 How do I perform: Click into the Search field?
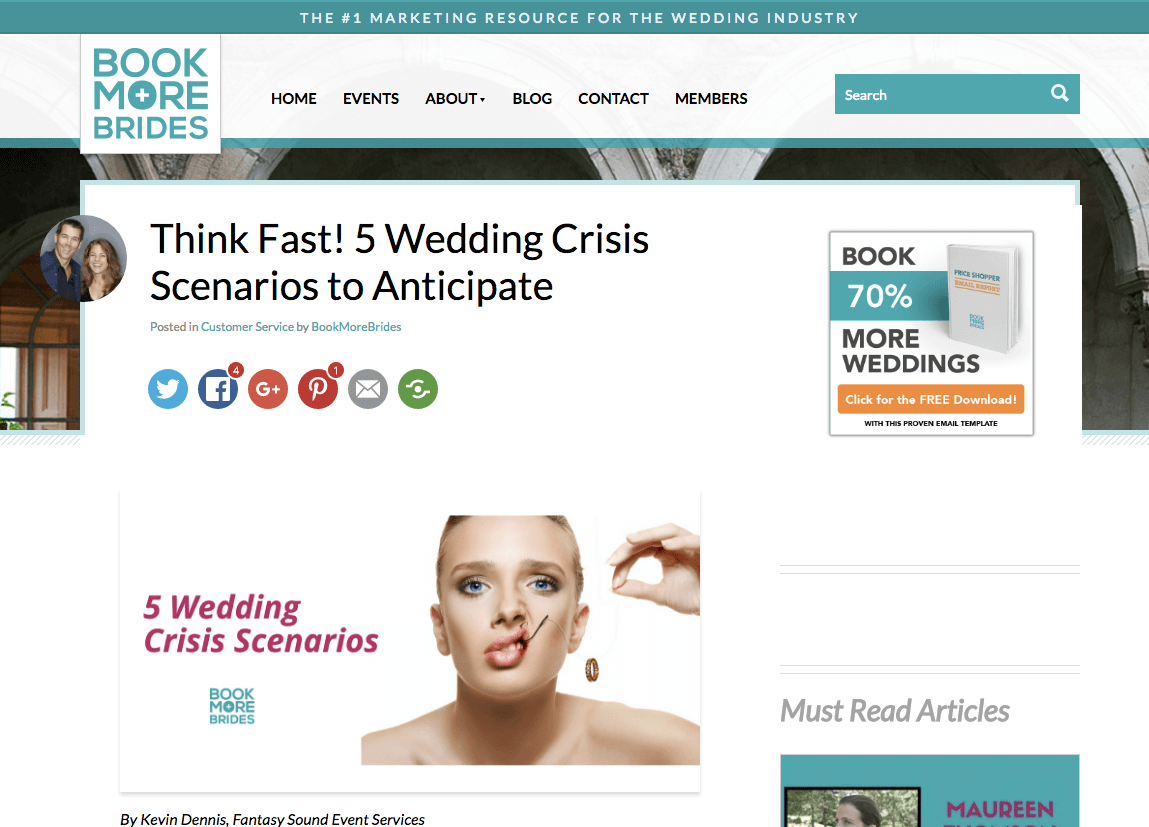942,94
